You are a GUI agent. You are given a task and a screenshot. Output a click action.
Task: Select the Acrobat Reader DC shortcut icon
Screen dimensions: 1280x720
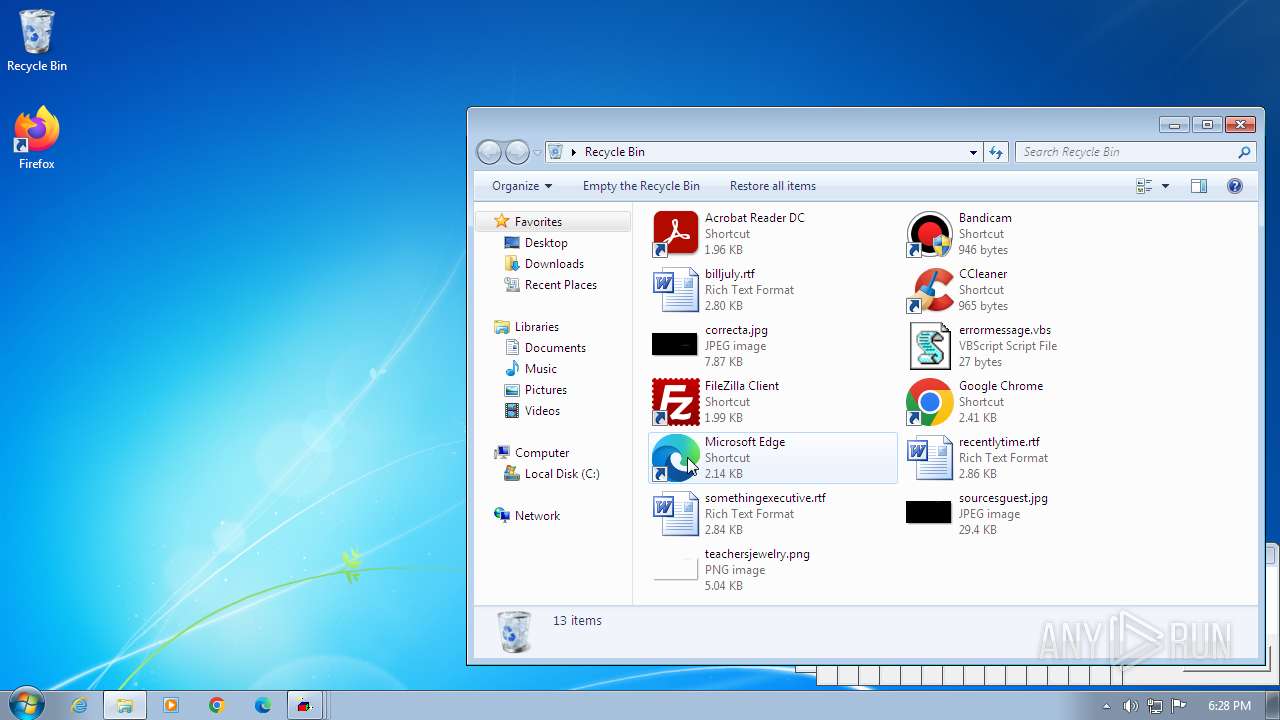675,234
